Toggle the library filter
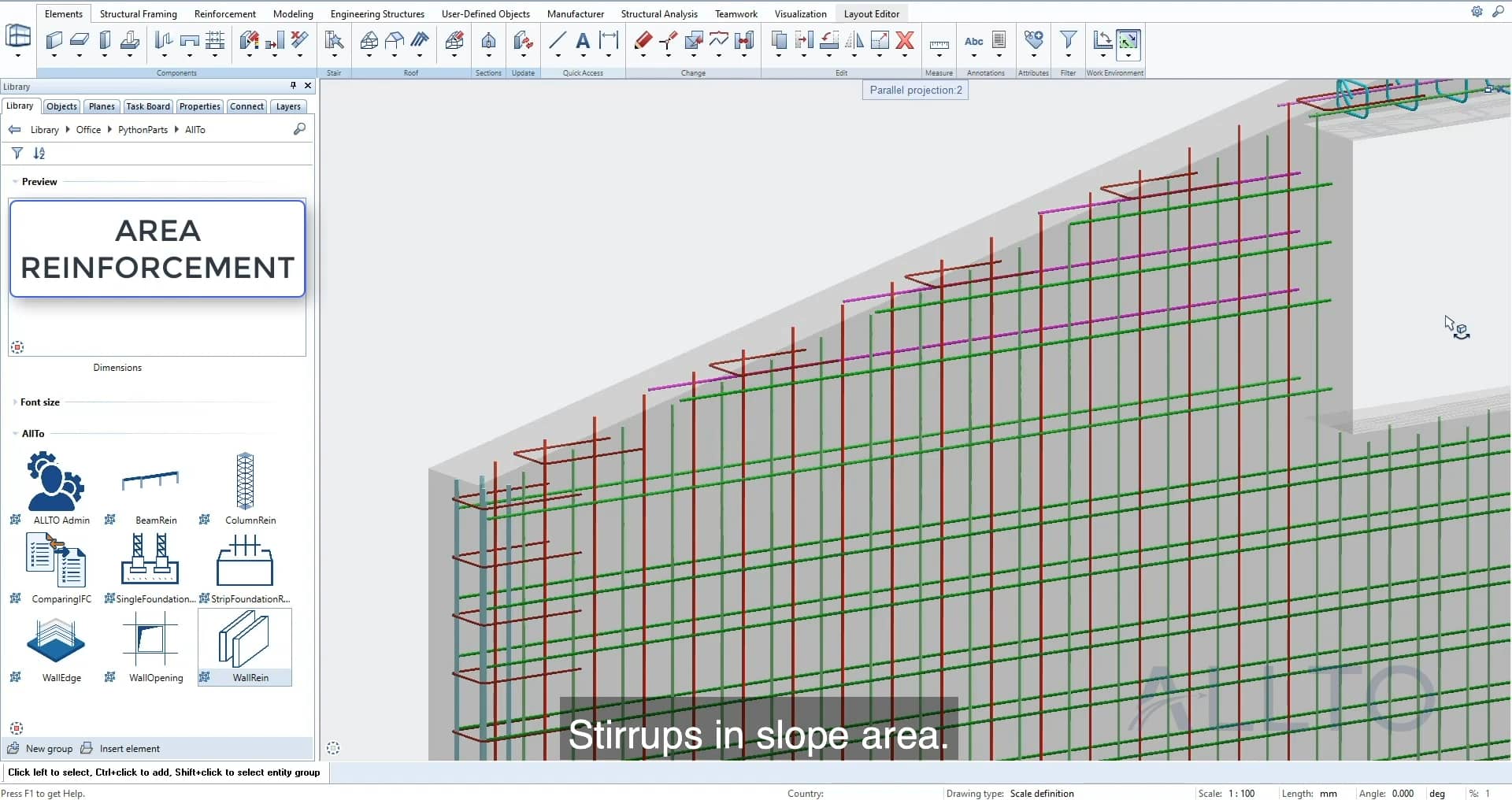 (x=17, y=153)
